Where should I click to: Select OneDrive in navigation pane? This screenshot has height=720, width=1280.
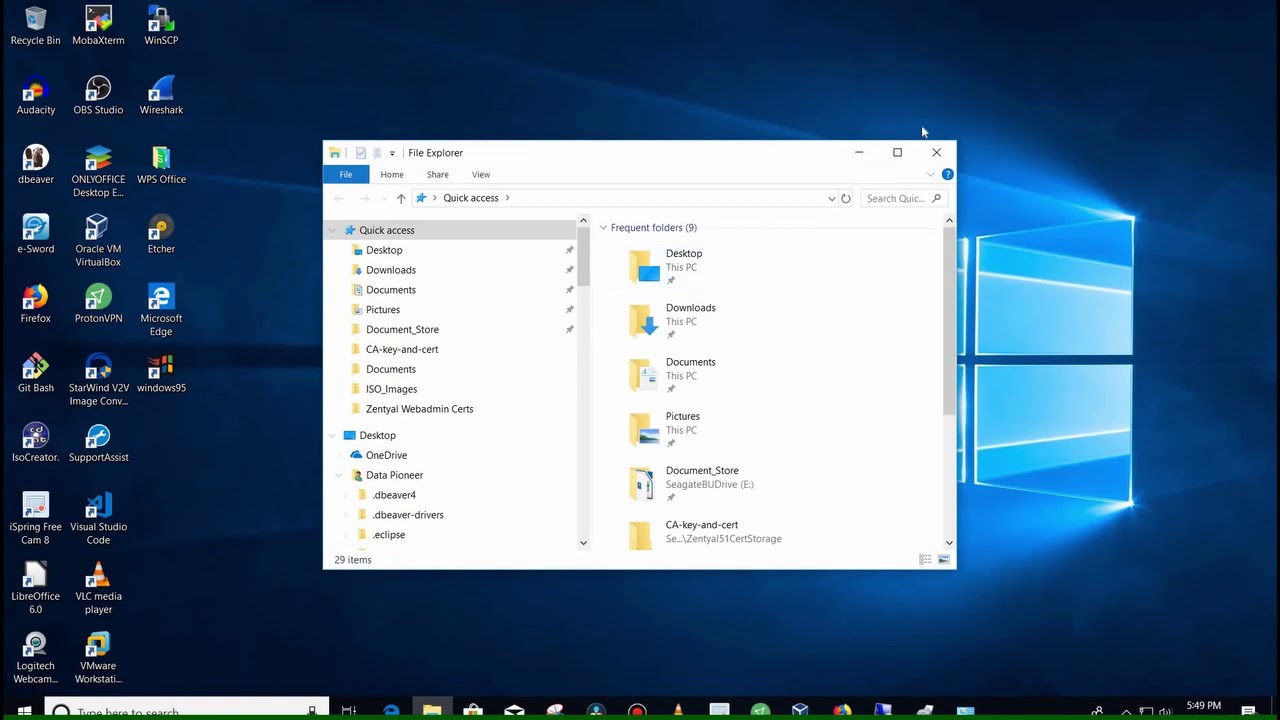coord(386,455)
